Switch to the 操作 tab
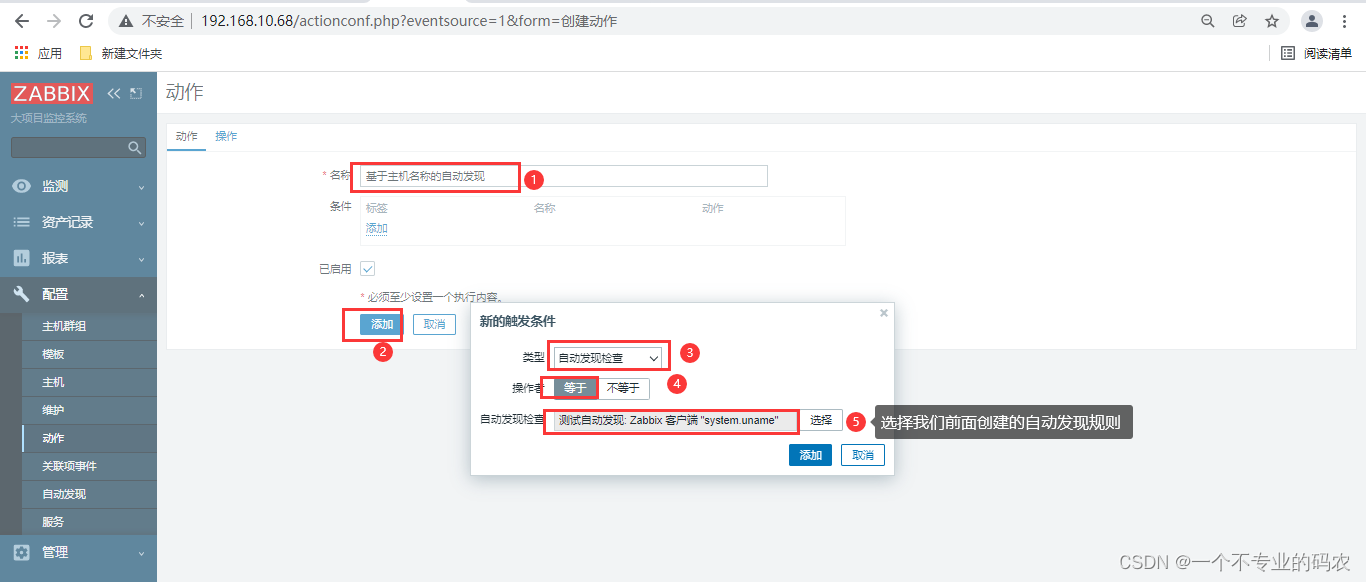 click(226, 136)
